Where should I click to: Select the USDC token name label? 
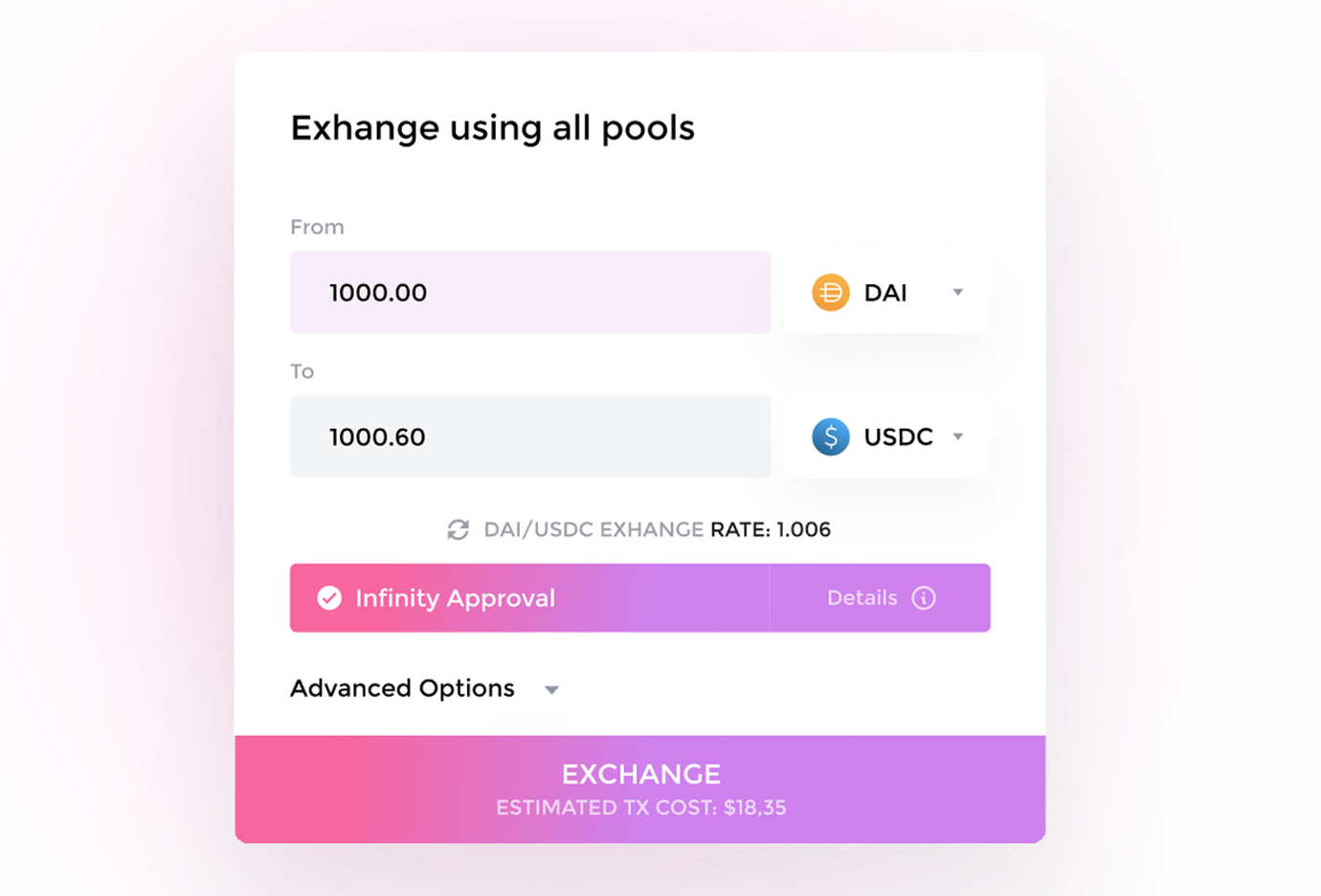898,437
